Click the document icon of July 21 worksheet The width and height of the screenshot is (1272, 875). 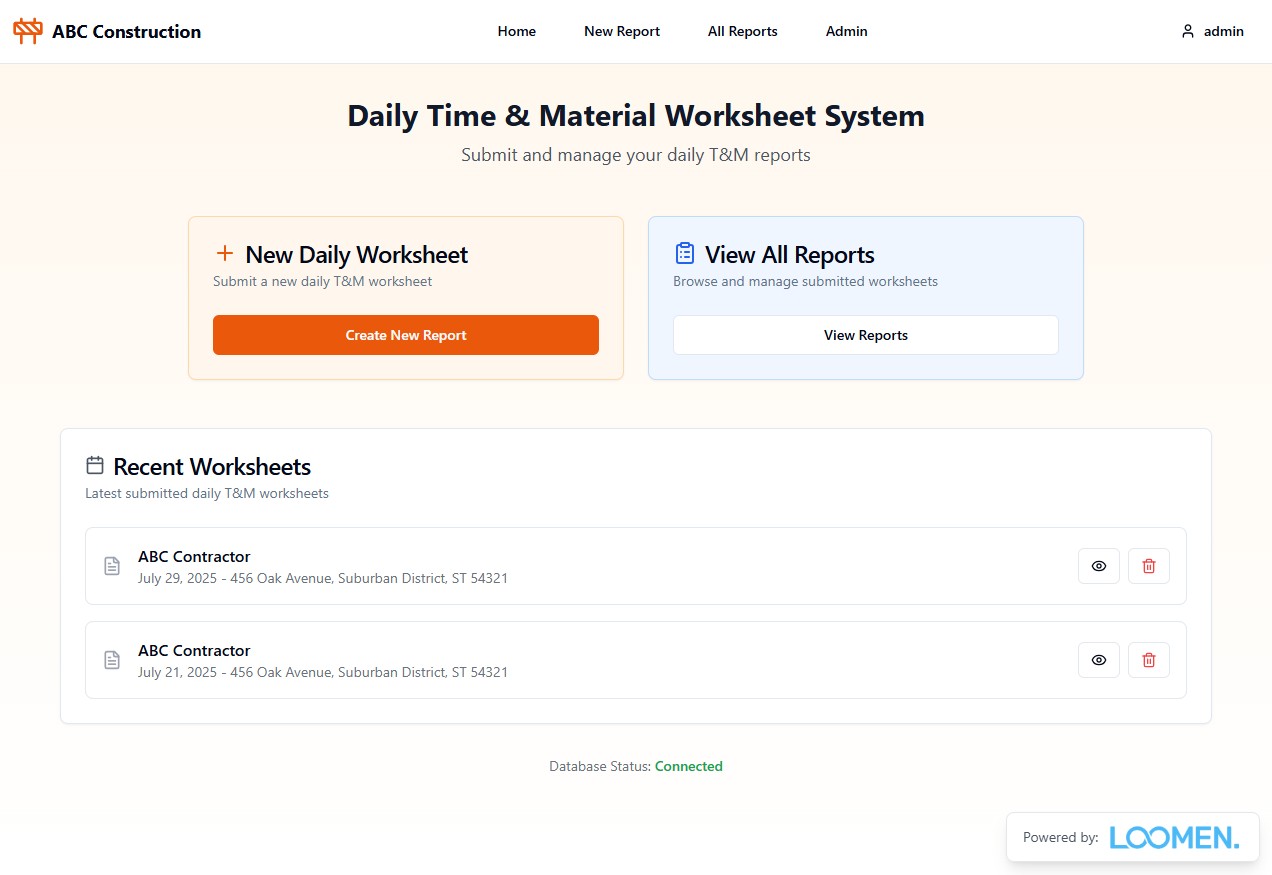[x=112, y=660]
